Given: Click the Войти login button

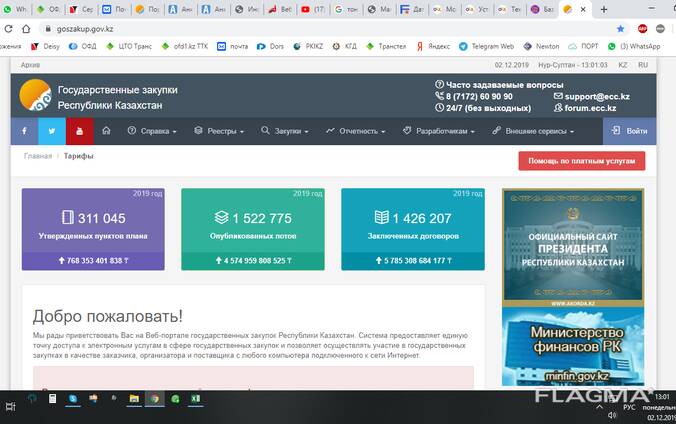Looking at the screenshot, I should coord(630,131).
